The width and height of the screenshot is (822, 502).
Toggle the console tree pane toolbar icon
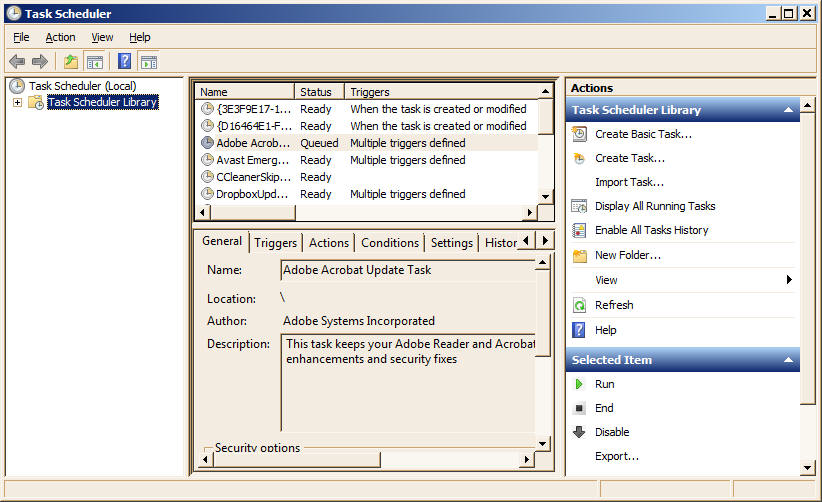coord(95,61)
